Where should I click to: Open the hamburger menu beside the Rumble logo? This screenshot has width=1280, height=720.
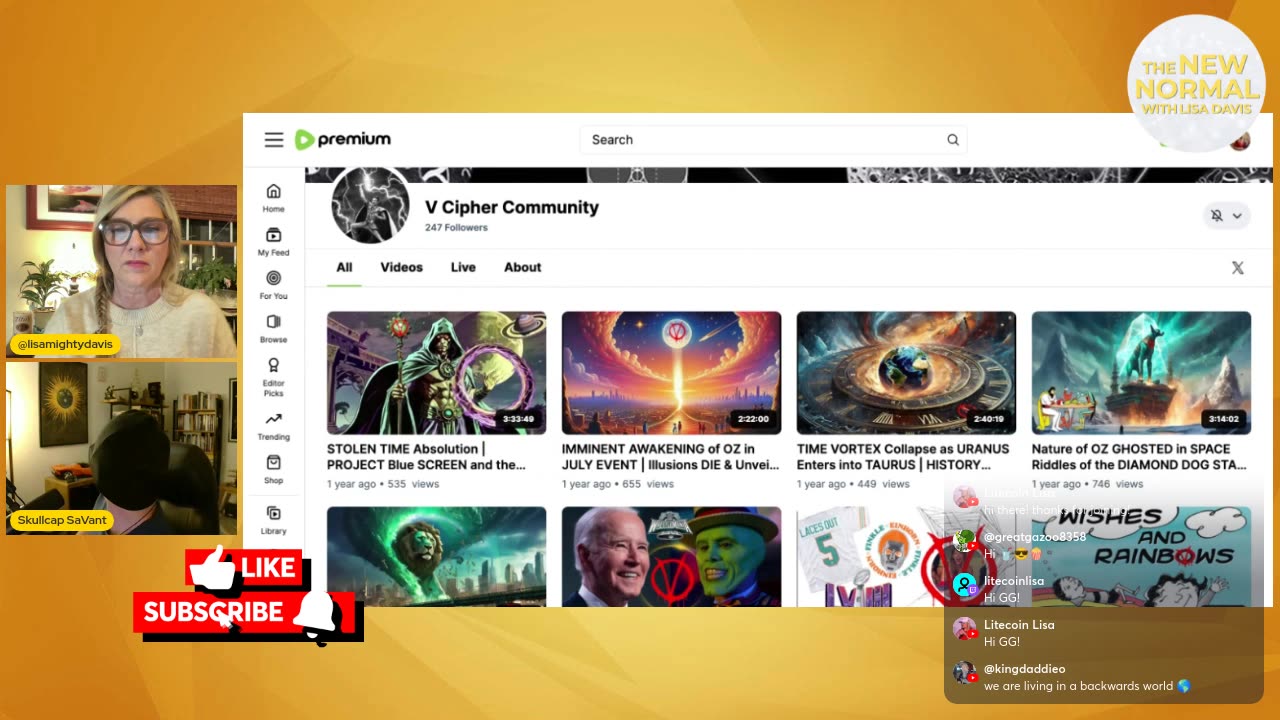click(274, 140)
